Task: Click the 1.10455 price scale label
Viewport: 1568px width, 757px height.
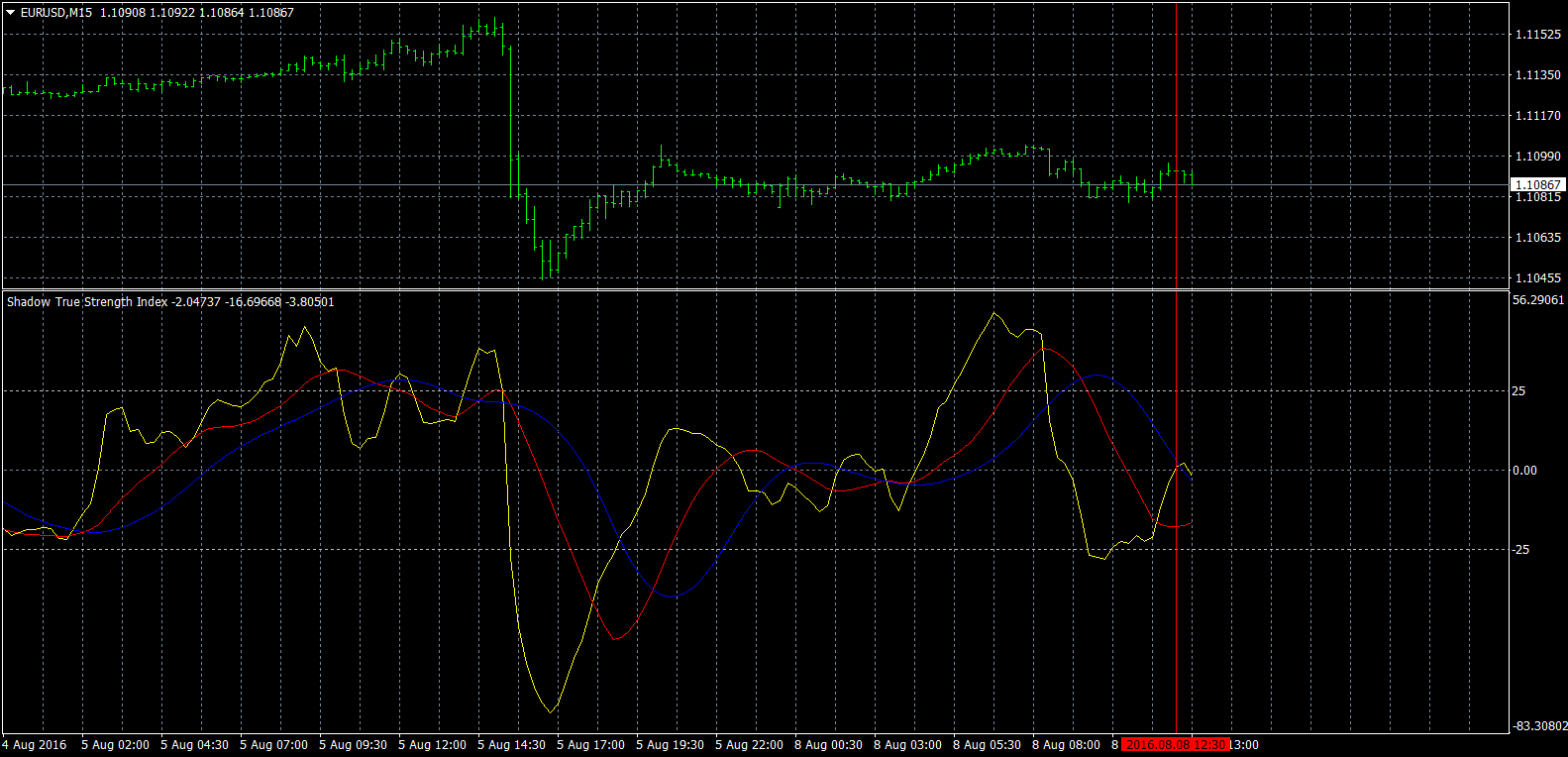Action: click(1538, 278)
